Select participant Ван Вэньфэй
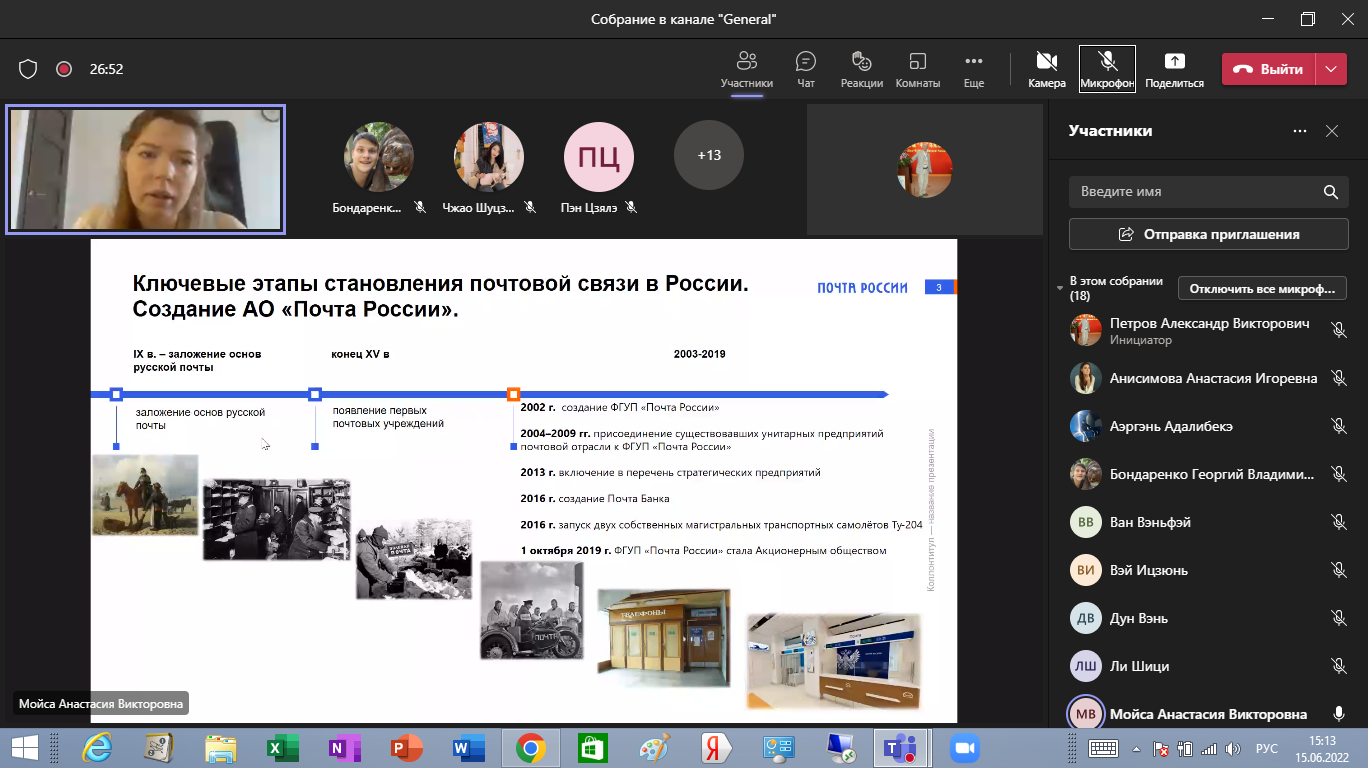 point(1208,522)
